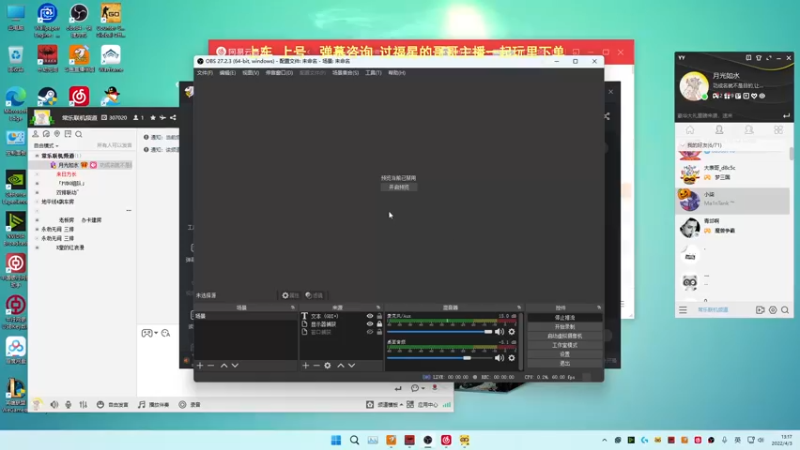Image resolution: width=800 pixels, height=450 pixels.
Task: Select friend 小呆 in YY friends list
Action: [733, 199]
